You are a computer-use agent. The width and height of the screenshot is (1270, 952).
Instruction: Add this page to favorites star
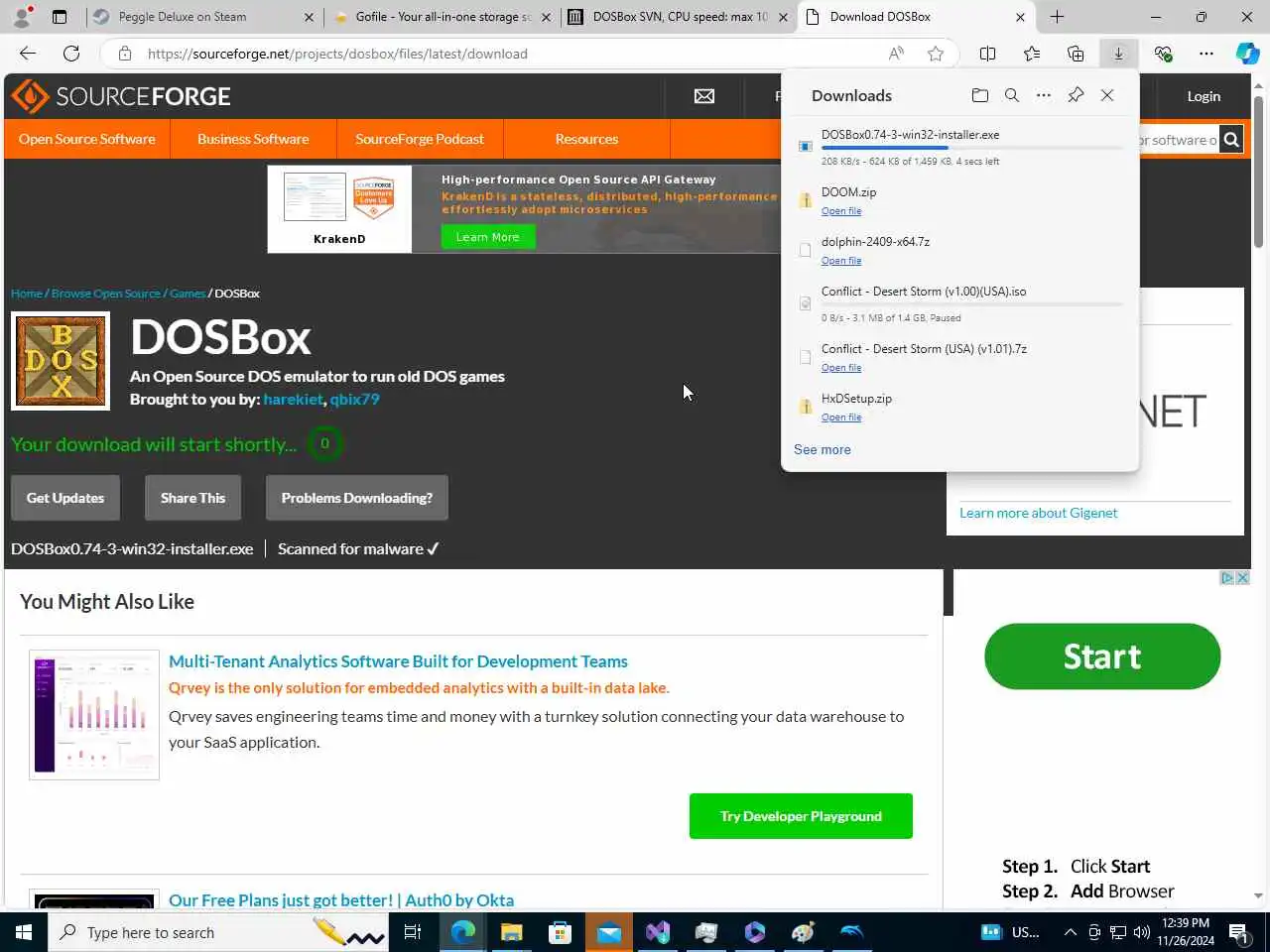point(935,54)
